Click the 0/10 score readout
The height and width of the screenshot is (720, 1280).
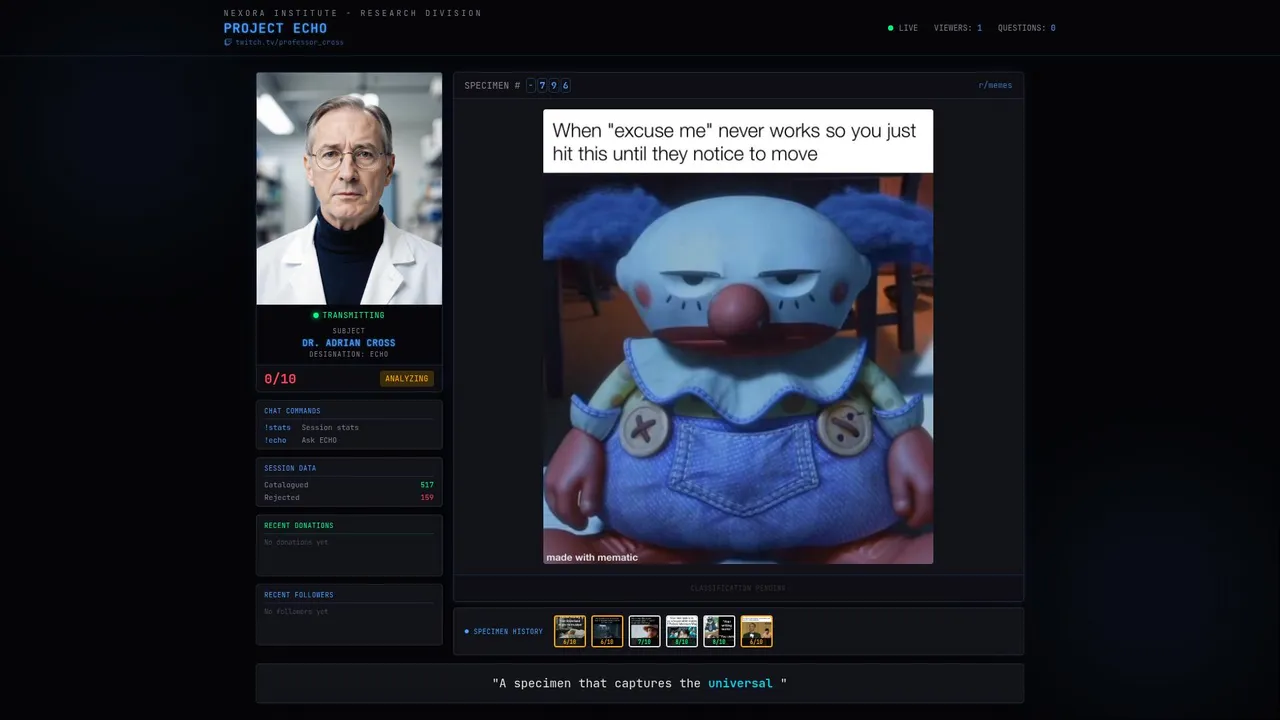280,379
